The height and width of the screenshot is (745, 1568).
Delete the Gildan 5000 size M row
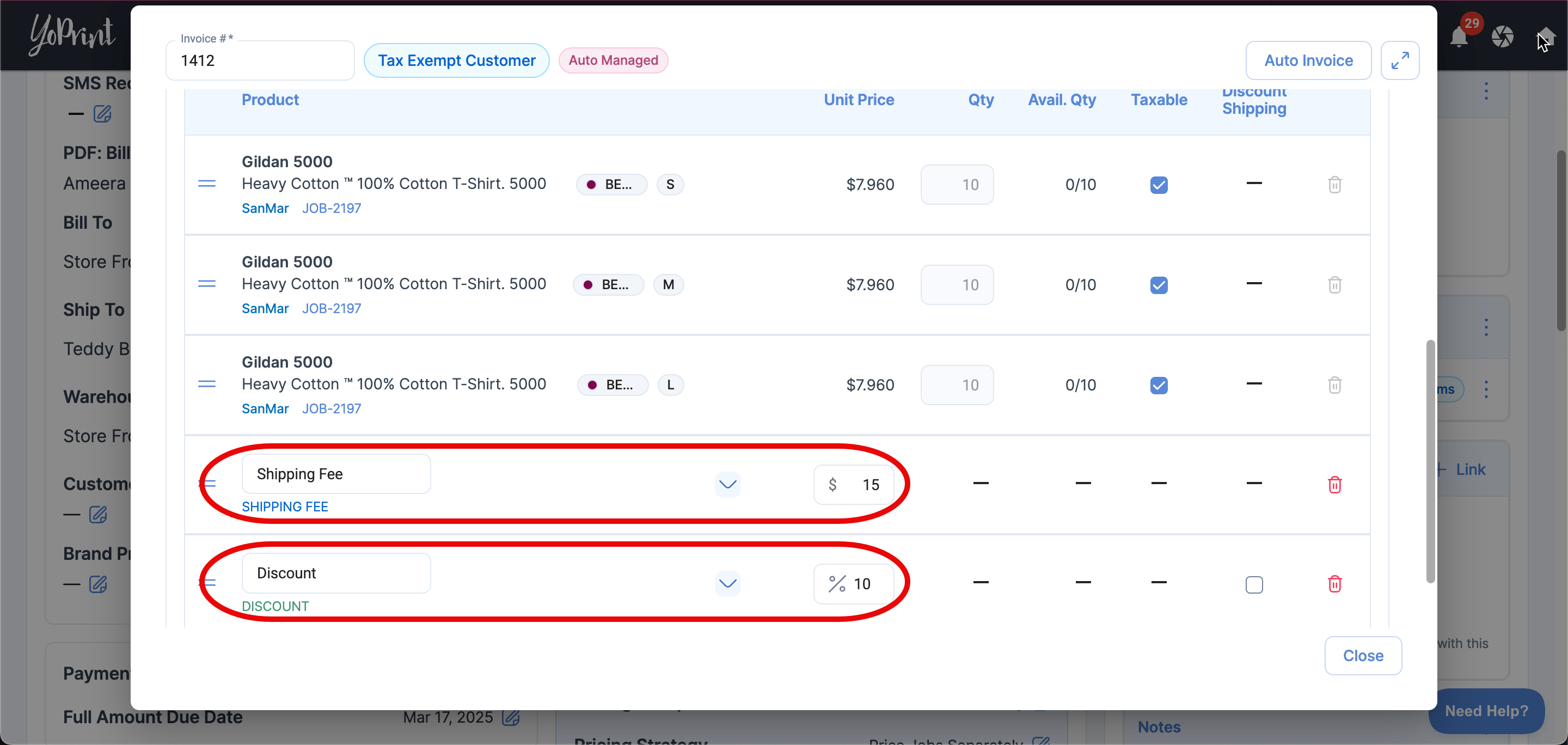1334,284
